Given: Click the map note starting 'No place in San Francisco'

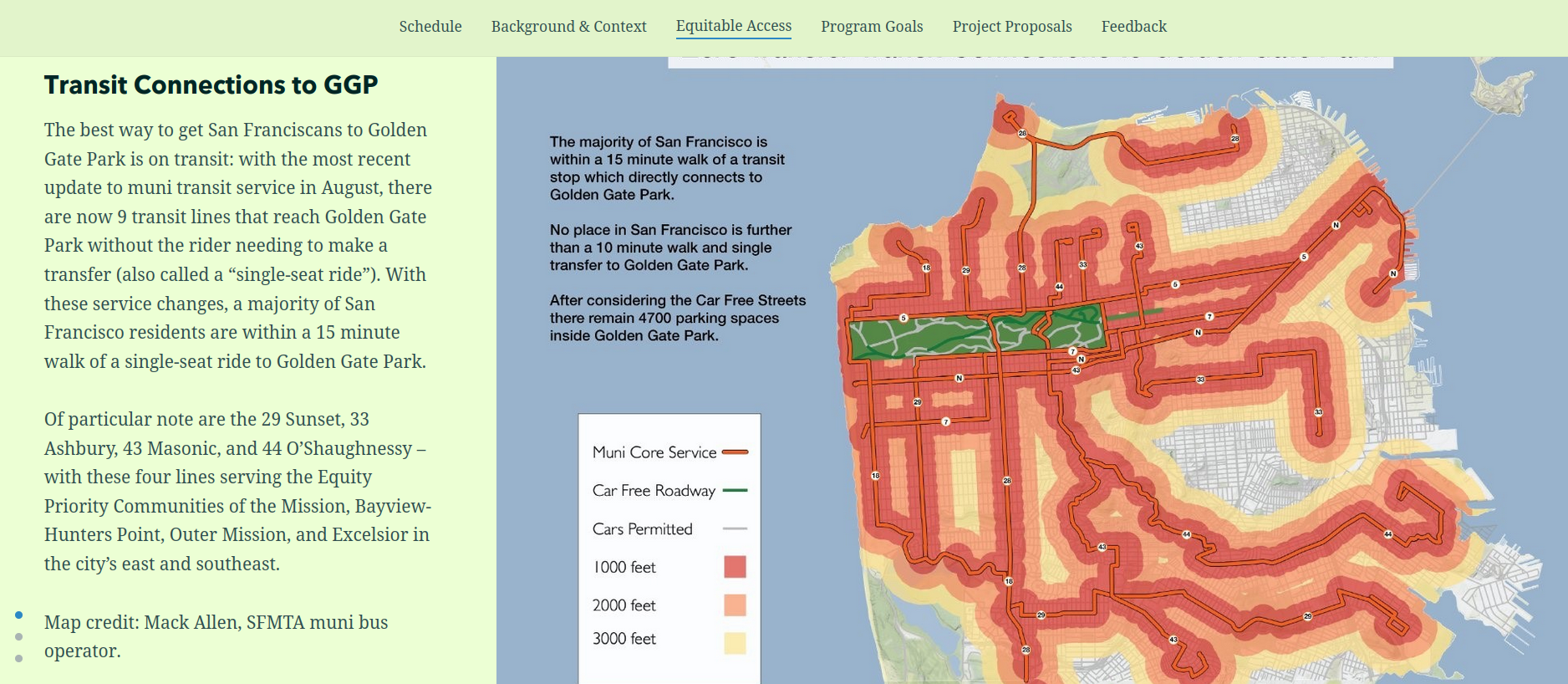Looking at the screenshot, I should click(670, 248).
